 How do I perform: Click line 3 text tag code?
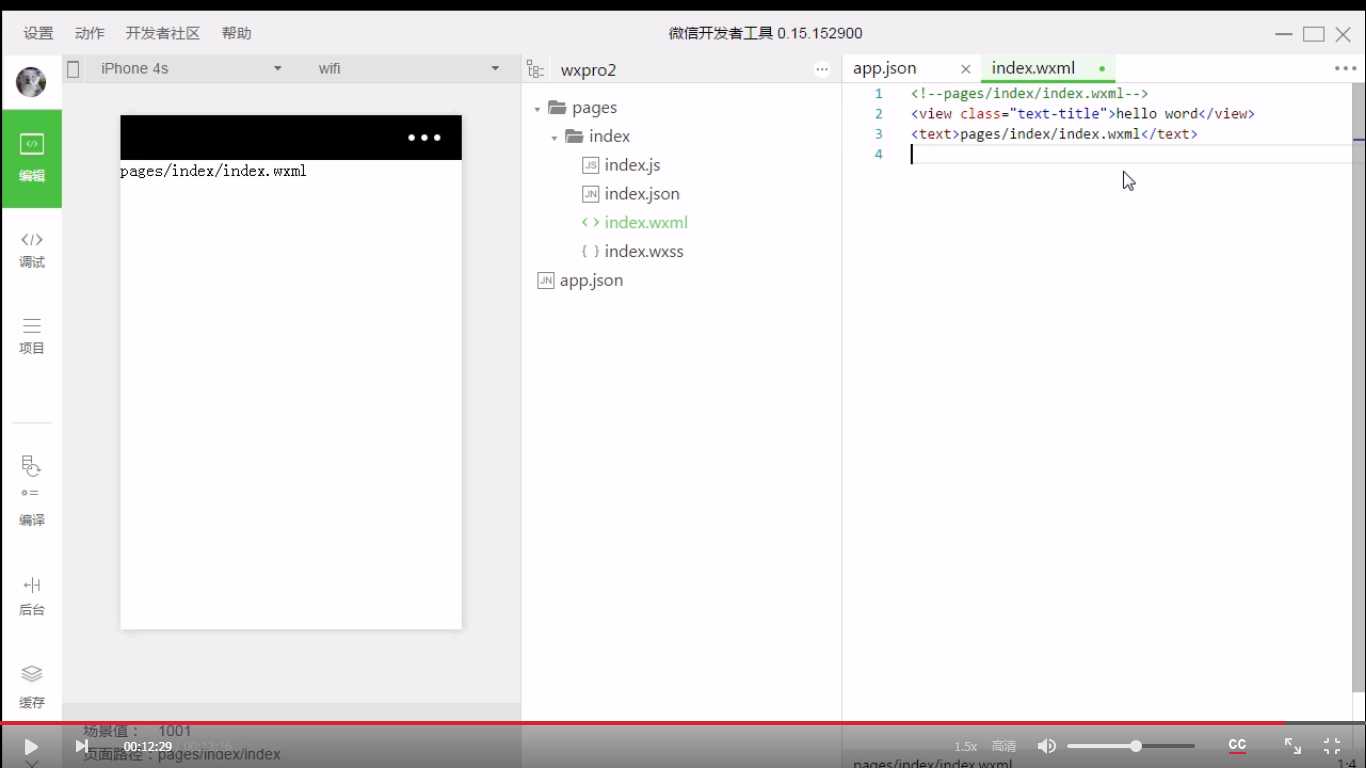(1054, 134)
